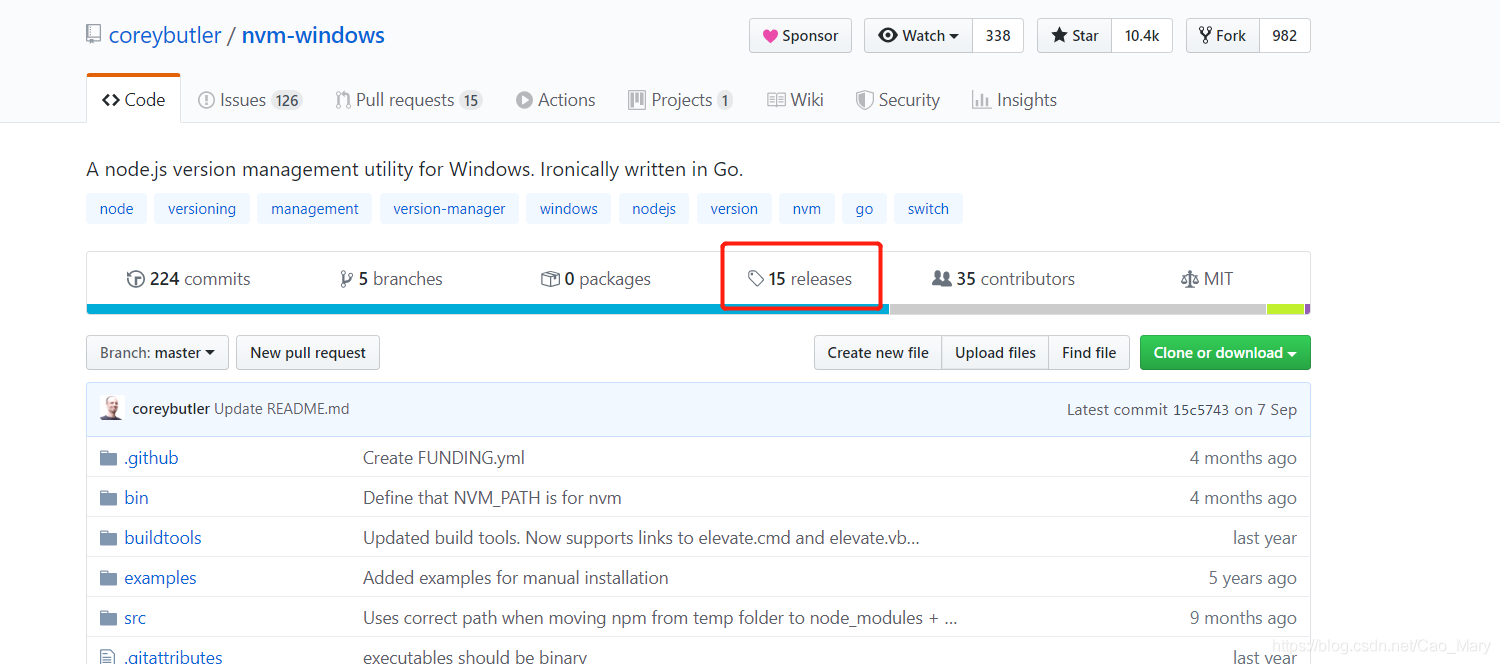
Task: Click the New pull request button
Action: point(308,353)
